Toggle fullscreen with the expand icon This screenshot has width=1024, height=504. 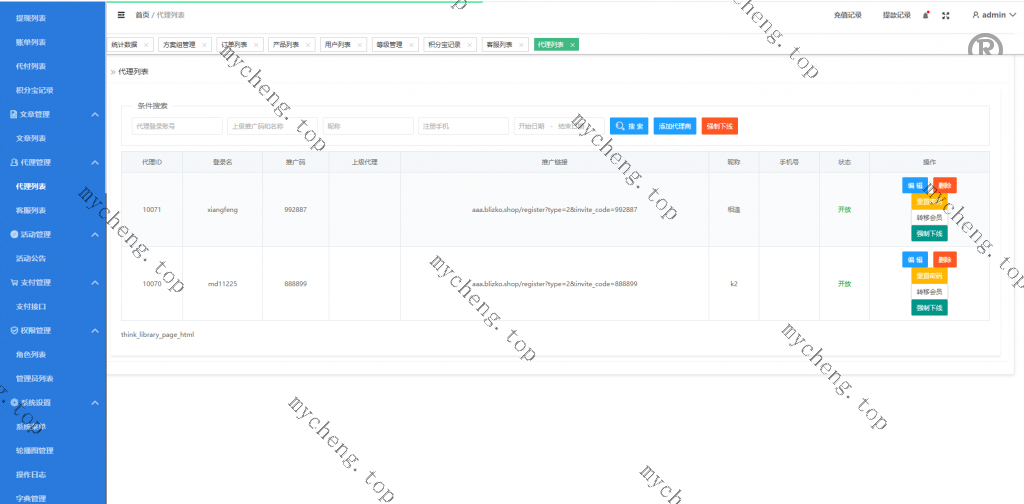click(945, 15)
